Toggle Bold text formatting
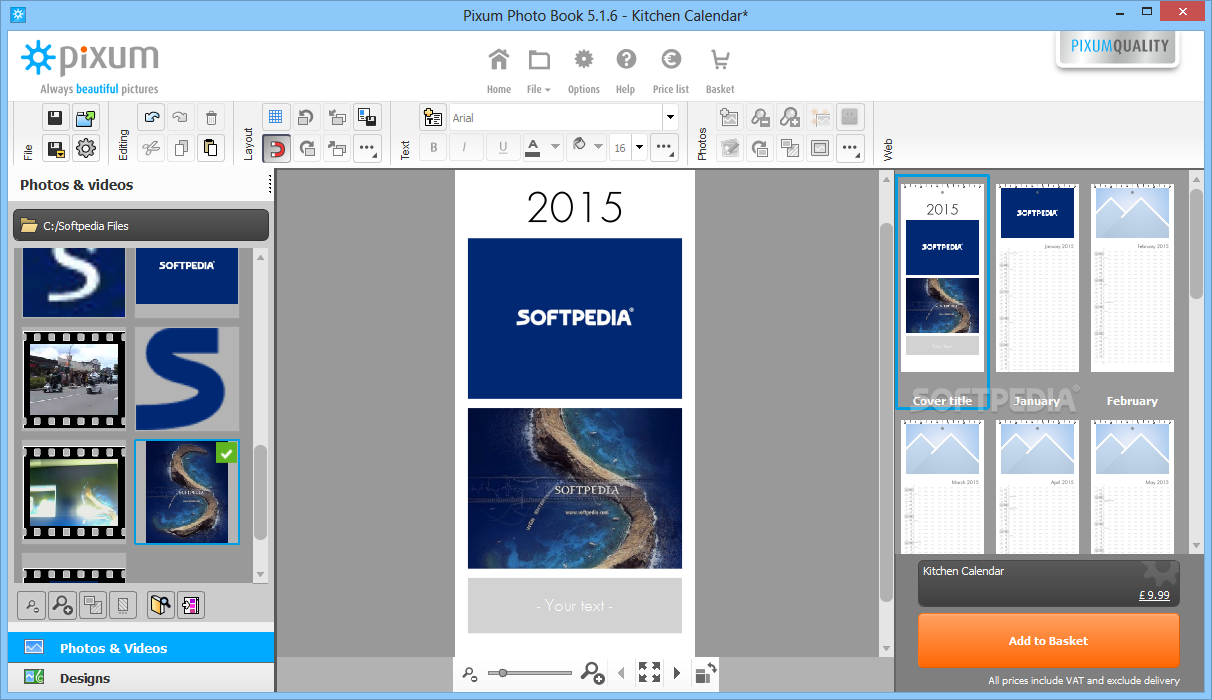This screenshot has width=1212, height=700. click(433, 148)
